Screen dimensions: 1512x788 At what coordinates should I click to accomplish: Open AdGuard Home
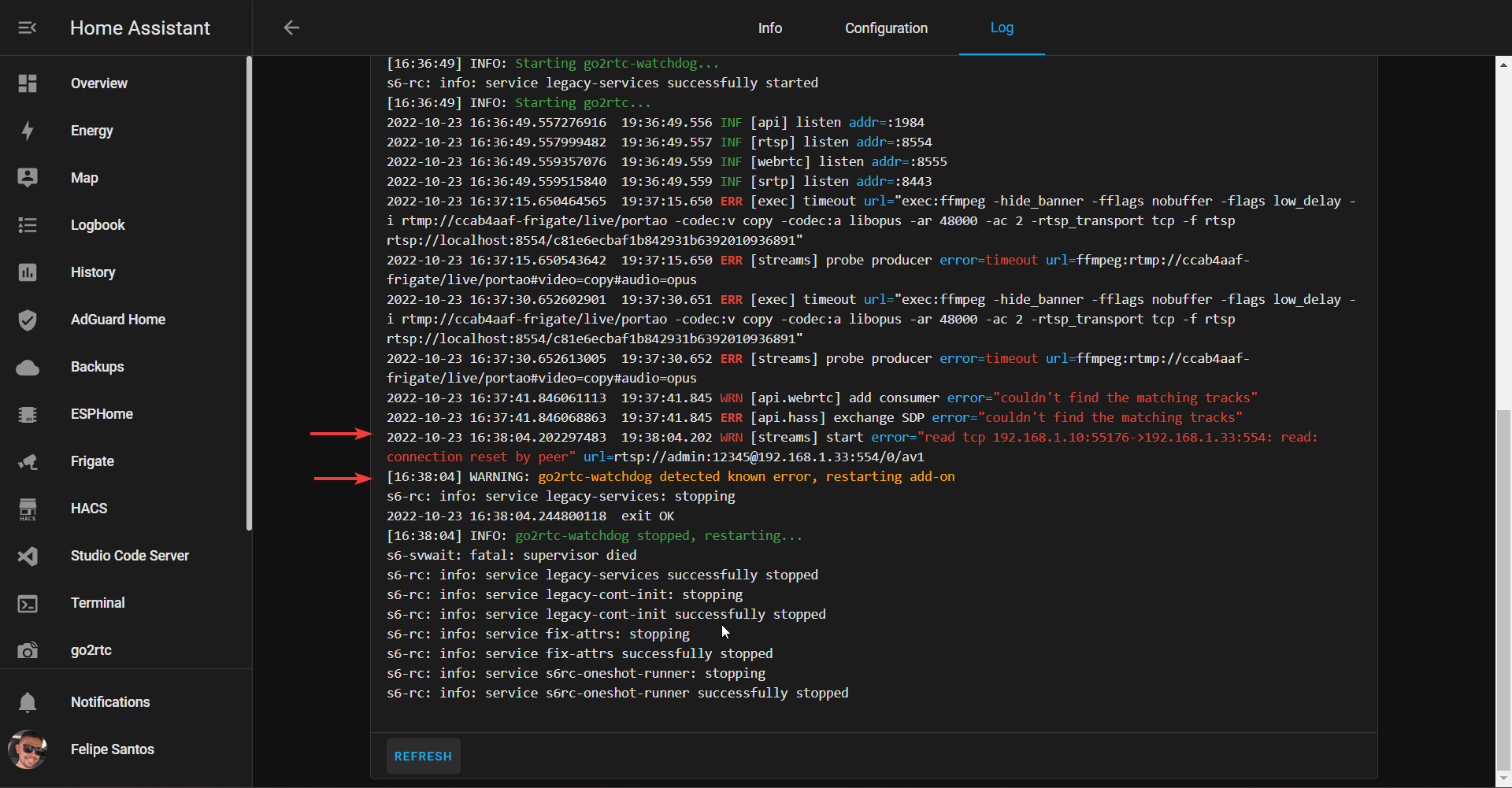point(117,320)
